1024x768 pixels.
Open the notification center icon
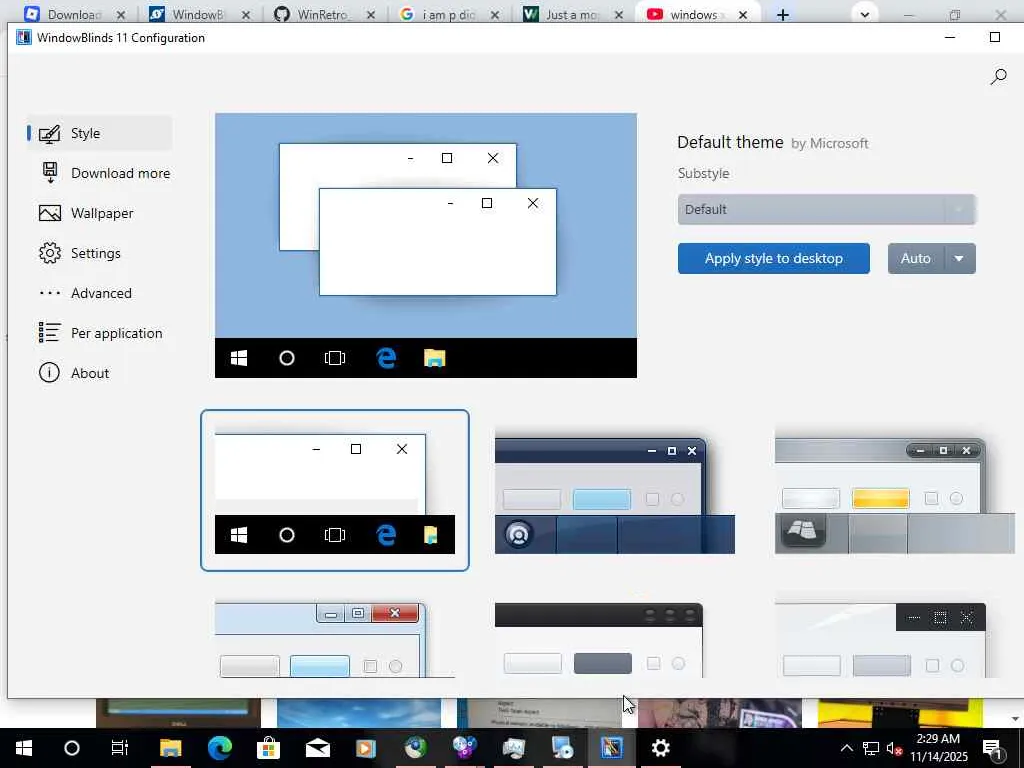(992, 749)
